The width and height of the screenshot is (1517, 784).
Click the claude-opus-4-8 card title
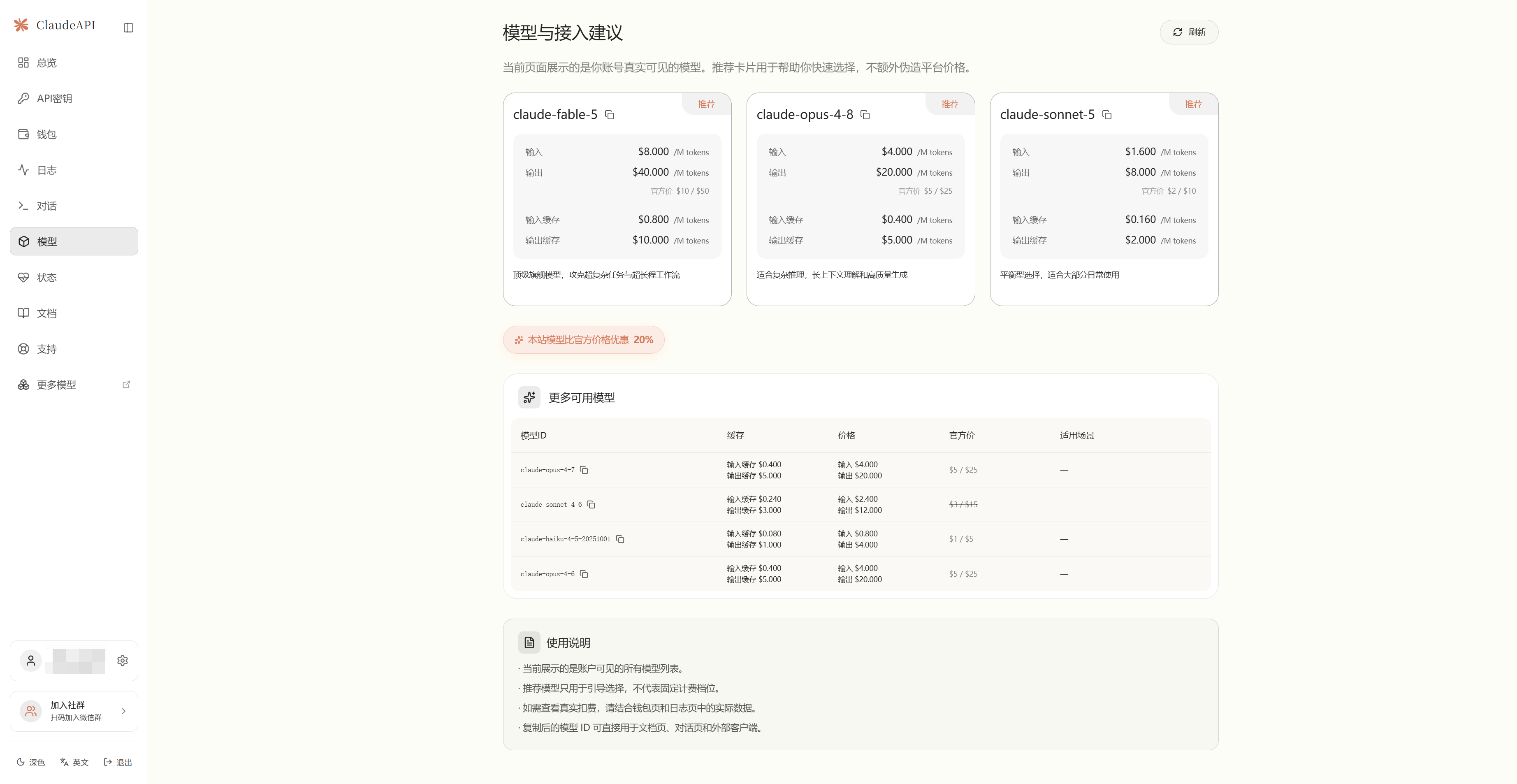tap(805, 115)
